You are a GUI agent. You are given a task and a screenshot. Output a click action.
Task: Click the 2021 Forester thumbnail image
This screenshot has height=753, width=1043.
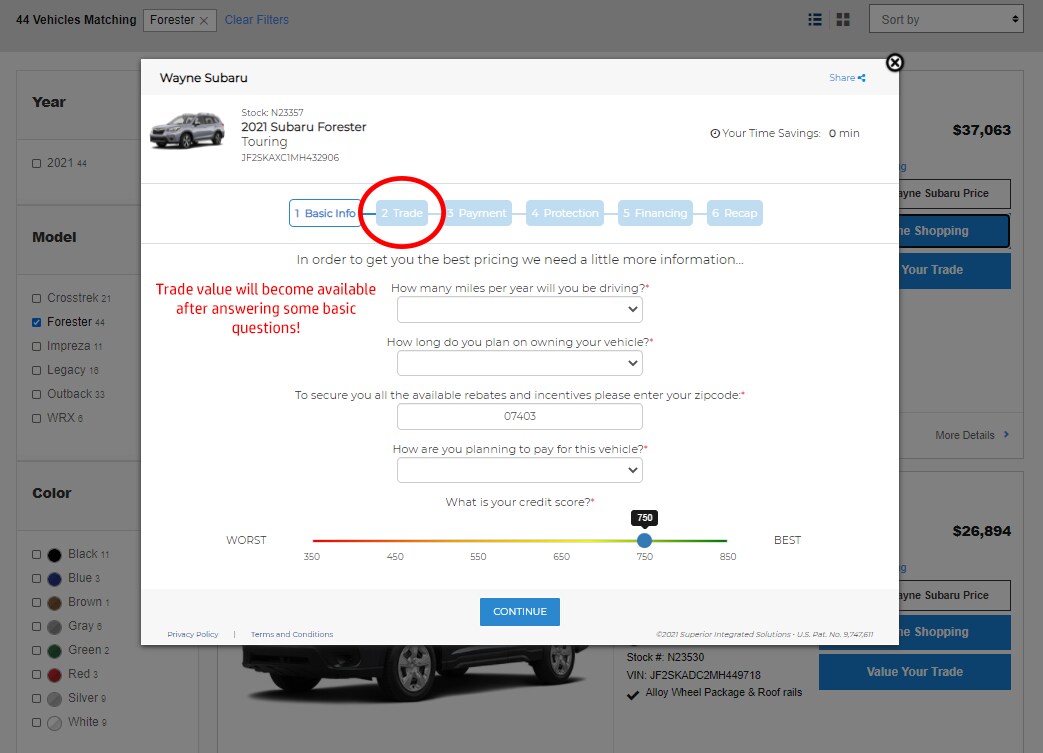point(187,130)
